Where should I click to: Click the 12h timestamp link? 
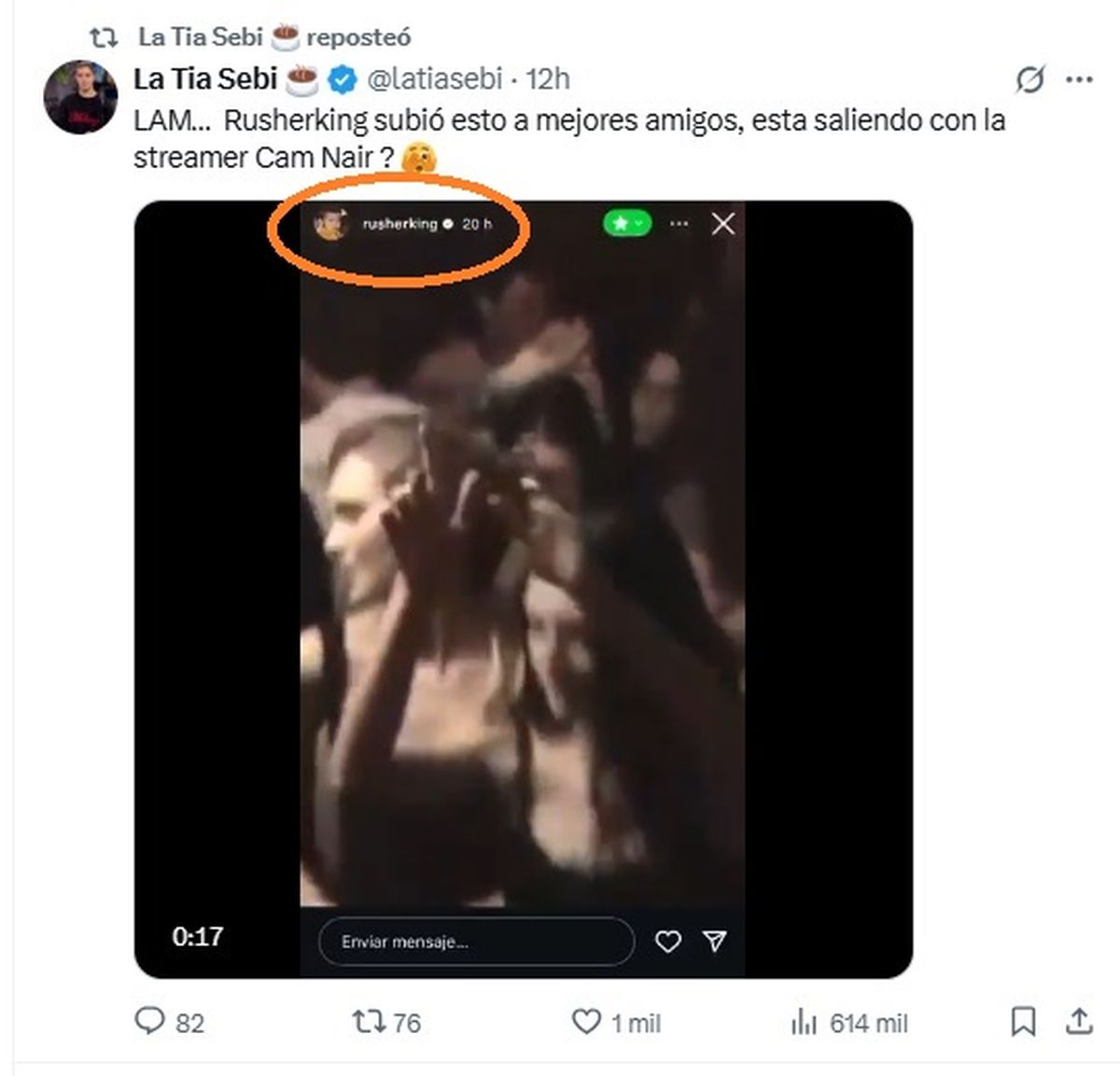(x=548, y=79)
